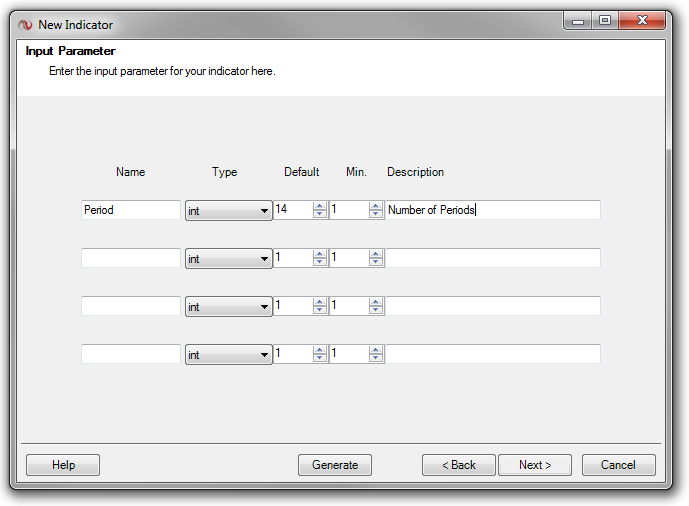Click the Input Parameter heading text

[70, 51]
